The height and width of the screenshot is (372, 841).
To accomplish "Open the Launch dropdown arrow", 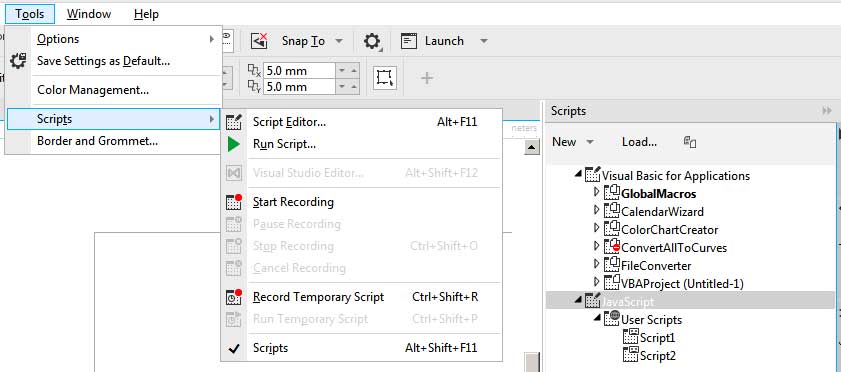I will pyautogui.click(x=484, y=41).
